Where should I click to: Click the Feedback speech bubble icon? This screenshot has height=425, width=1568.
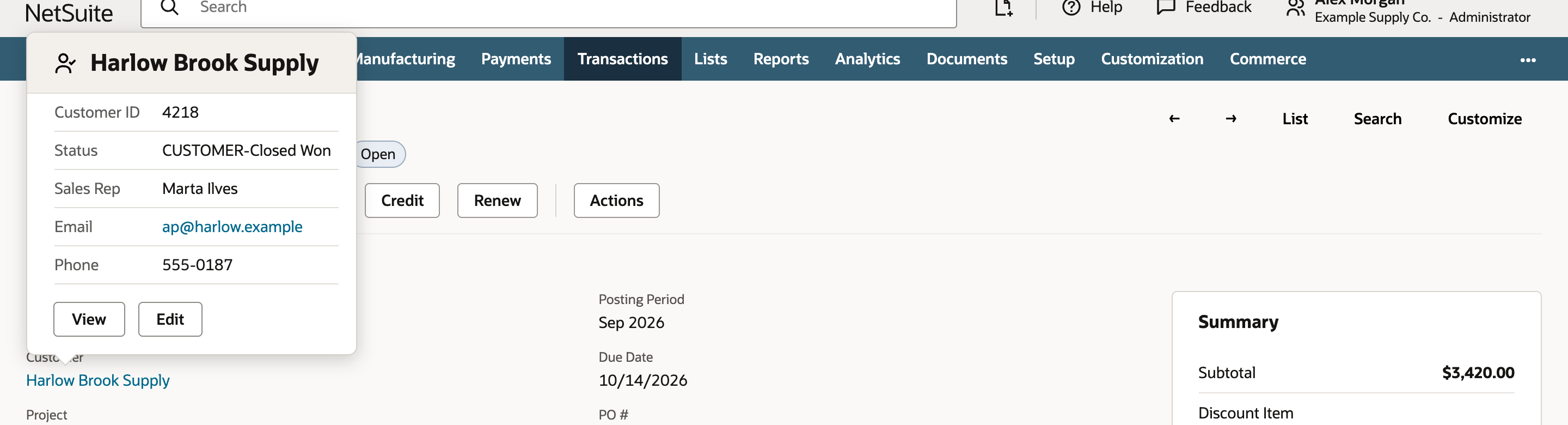click(1165, 7)
